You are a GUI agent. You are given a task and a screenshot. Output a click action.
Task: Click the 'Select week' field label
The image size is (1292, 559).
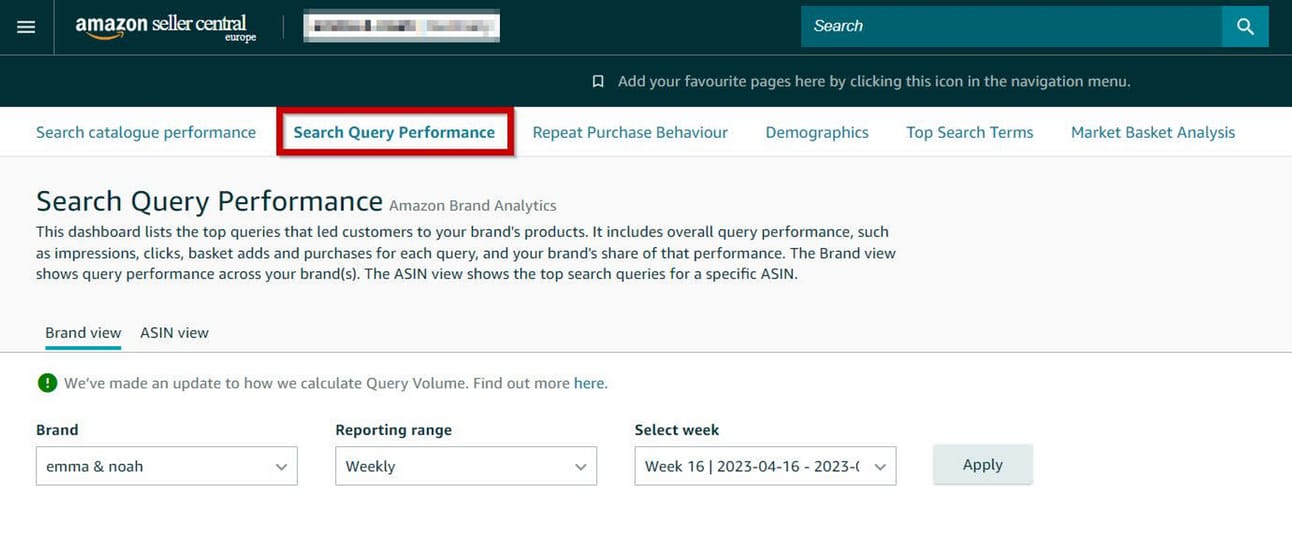click(x=677, y=430)
